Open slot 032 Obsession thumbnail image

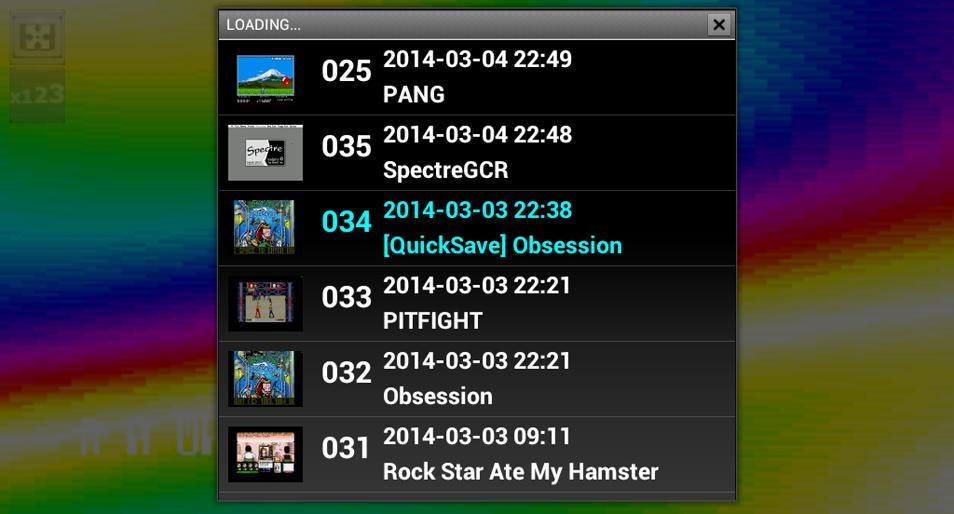[265, 379]
